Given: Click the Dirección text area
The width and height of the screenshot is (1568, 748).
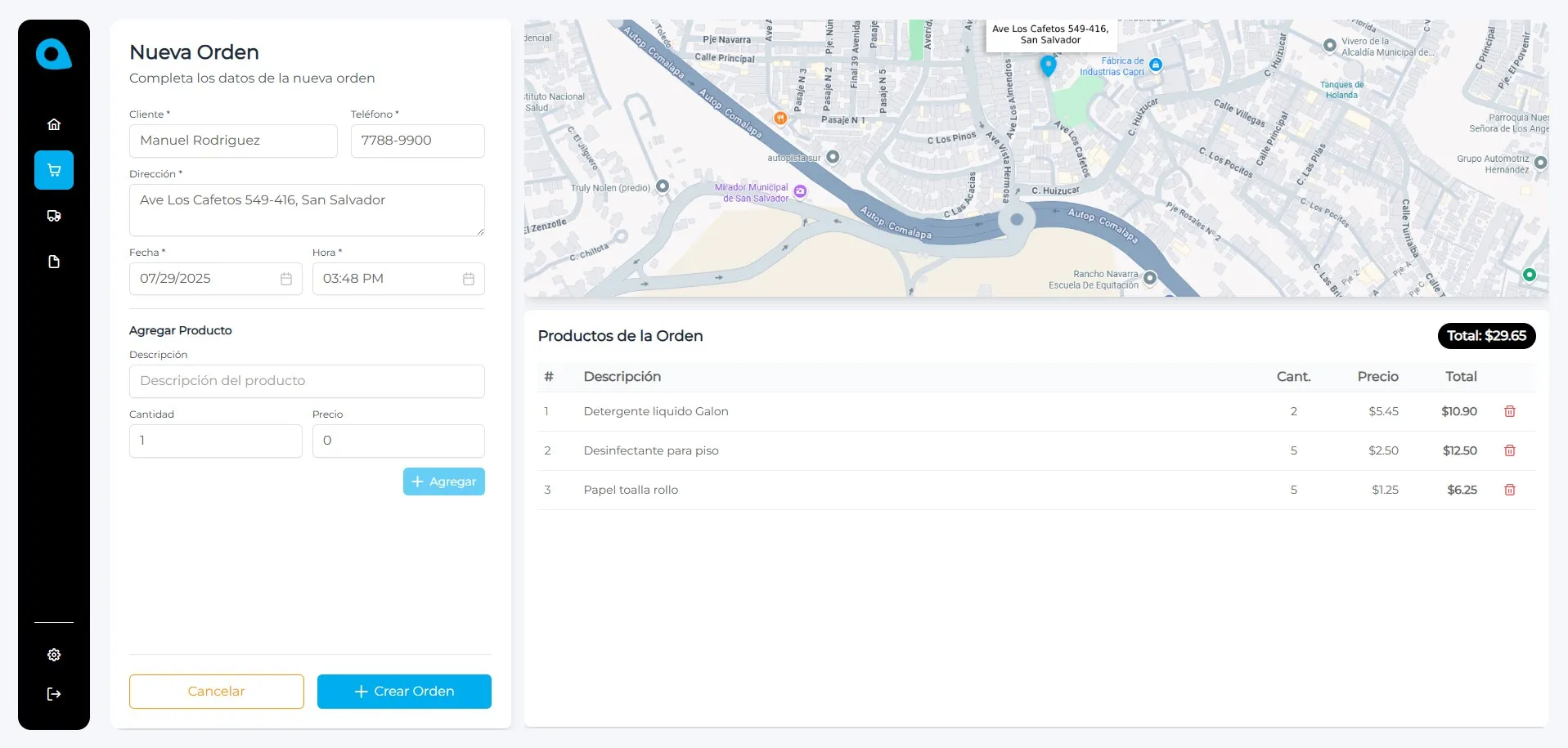Looking at the screenshot, I should (307, 209).
